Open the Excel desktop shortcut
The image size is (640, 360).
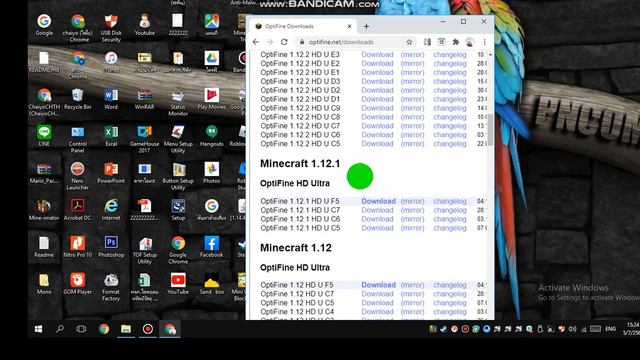coord(111,136)
